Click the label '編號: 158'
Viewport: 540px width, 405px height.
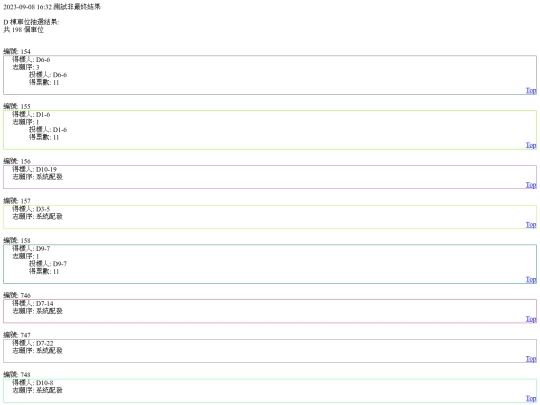coord(17,240)
